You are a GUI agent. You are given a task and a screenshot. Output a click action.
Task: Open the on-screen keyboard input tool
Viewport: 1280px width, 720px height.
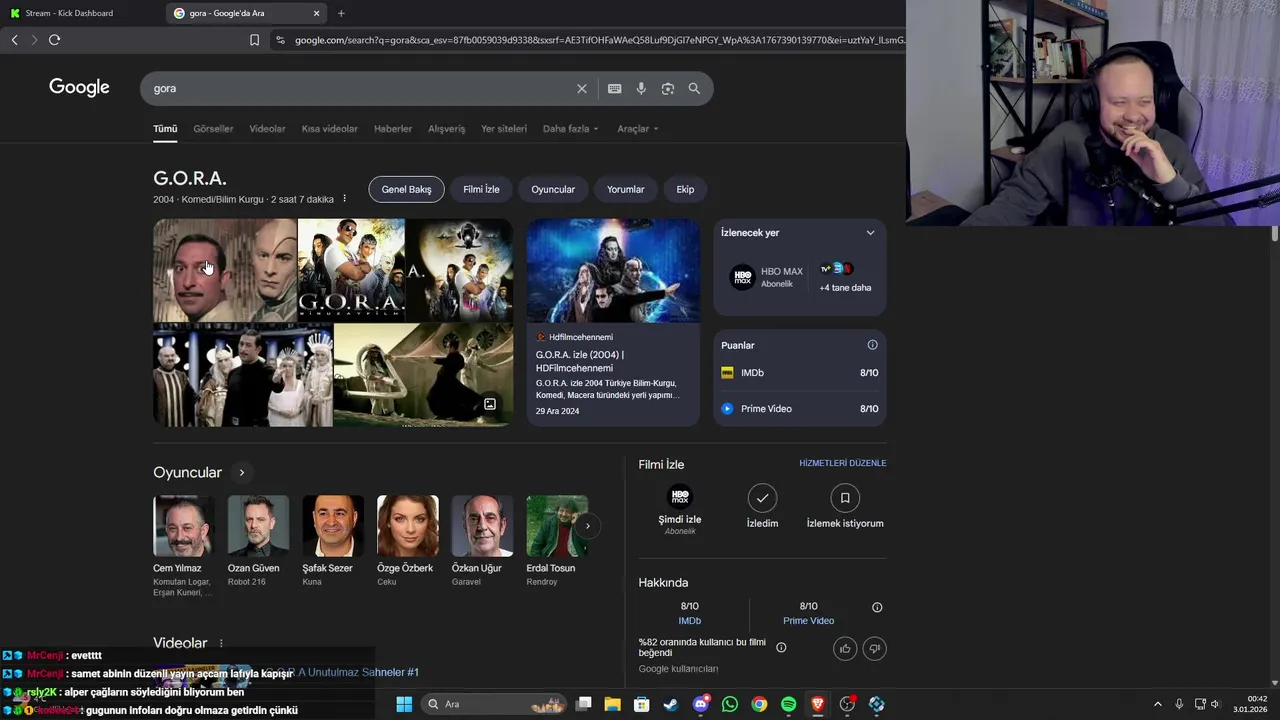pos(614,88)
